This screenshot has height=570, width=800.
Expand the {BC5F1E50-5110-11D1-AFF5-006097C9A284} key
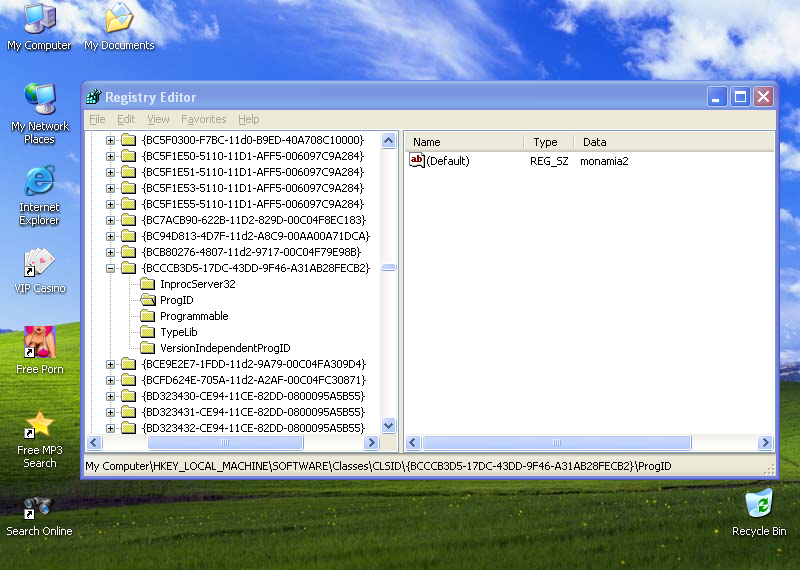110,156
